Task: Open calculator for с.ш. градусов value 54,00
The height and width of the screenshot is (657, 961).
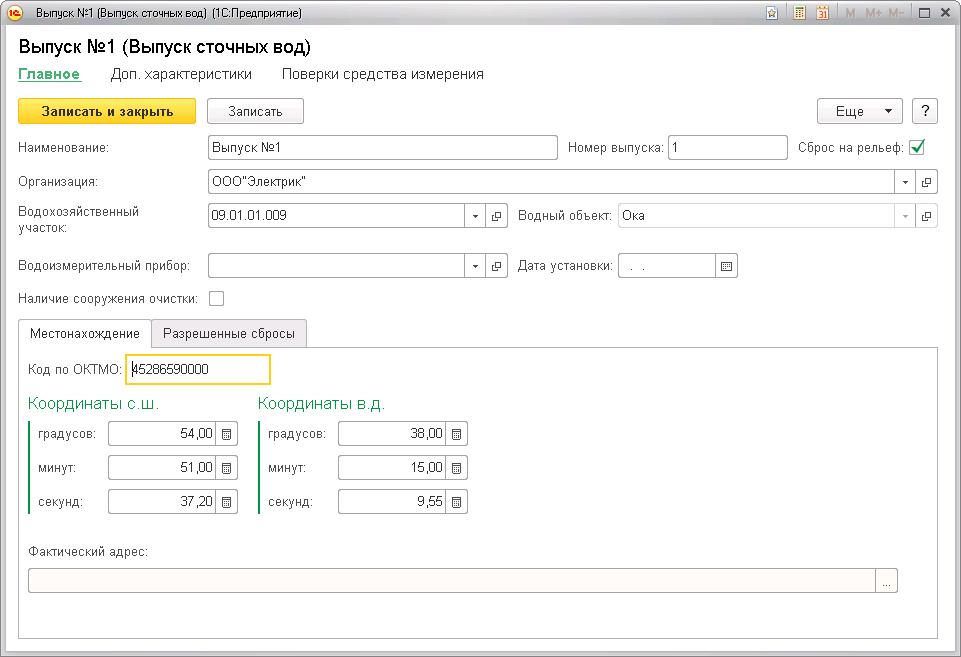Action: coord(226,434)
